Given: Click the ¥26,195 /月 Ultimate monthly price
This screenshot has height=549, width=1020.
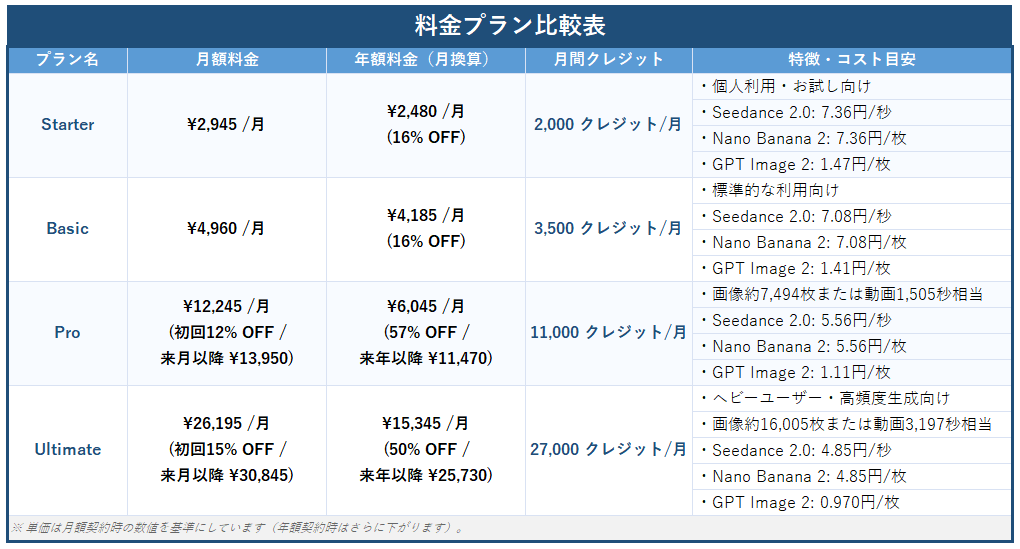Looking at the screenshot, I should coord(226,424).
